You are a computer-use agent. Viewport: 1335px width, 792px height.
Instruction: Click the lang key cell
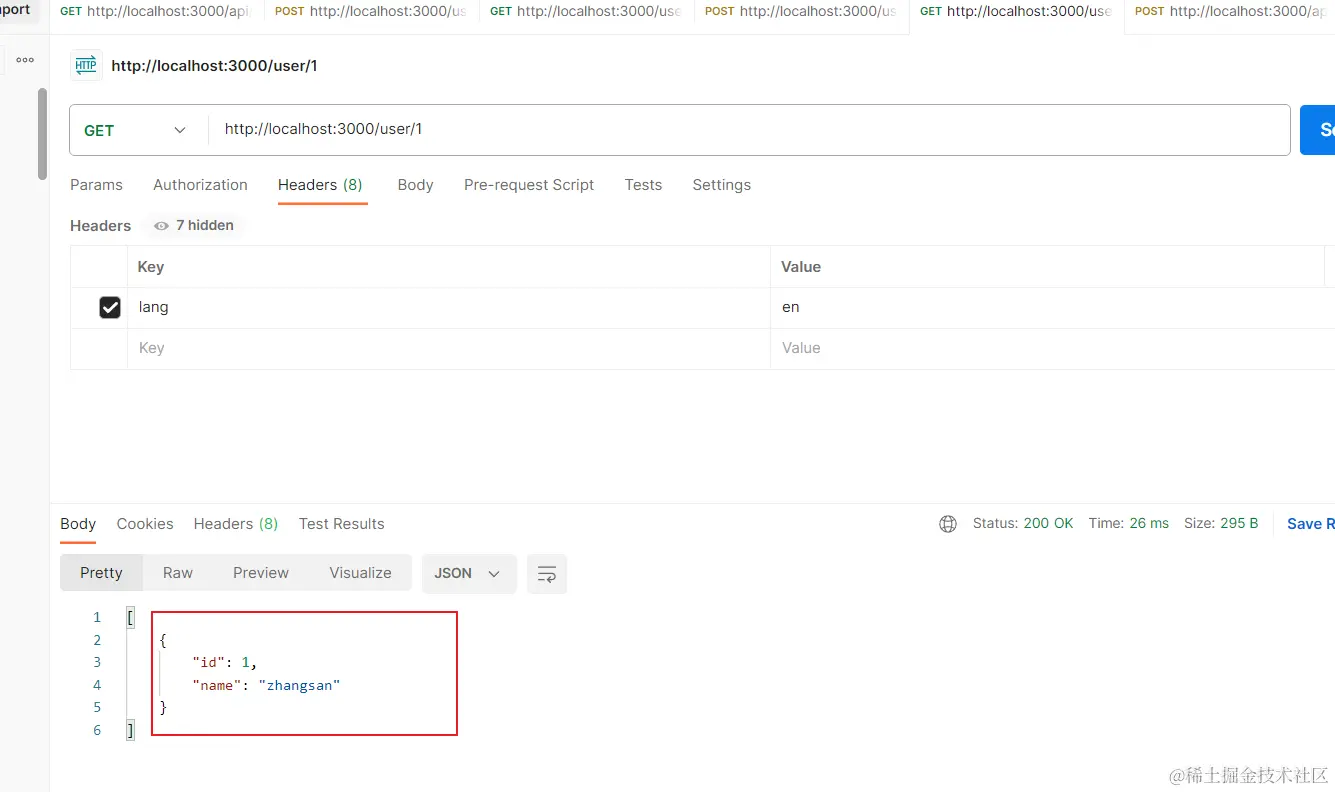pos(449,308)
